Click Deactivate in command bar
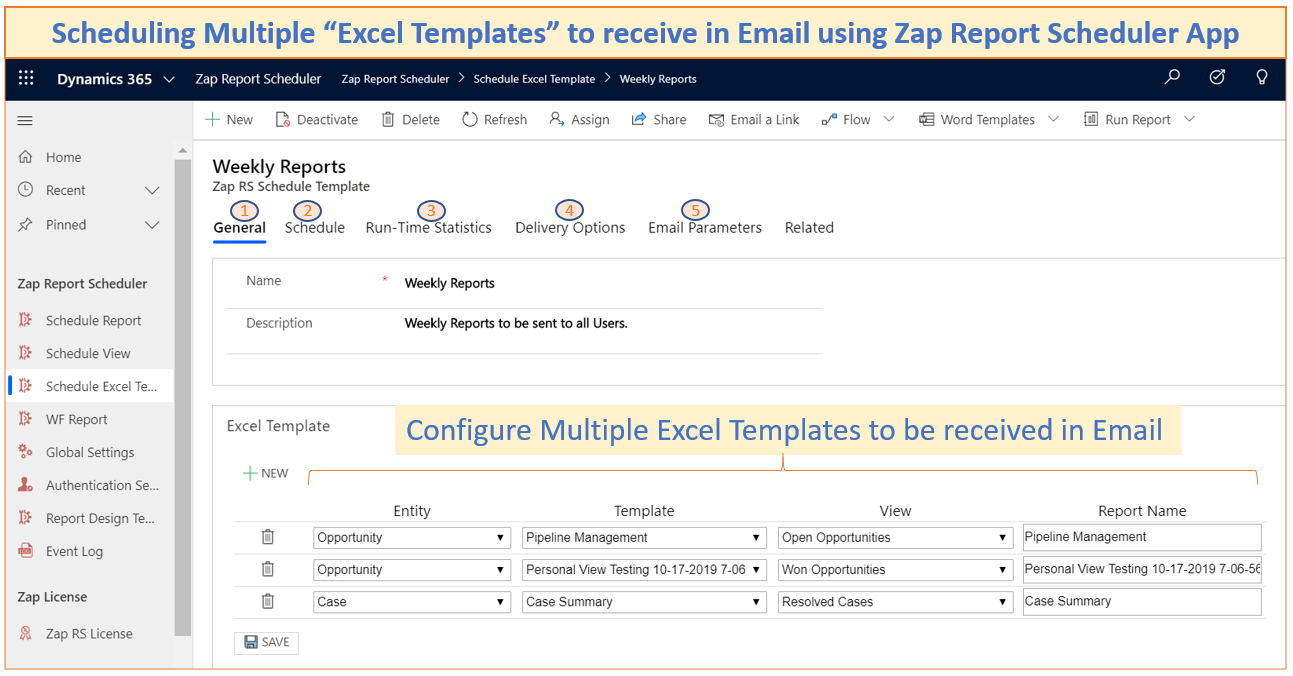 [x=316, y=119]
